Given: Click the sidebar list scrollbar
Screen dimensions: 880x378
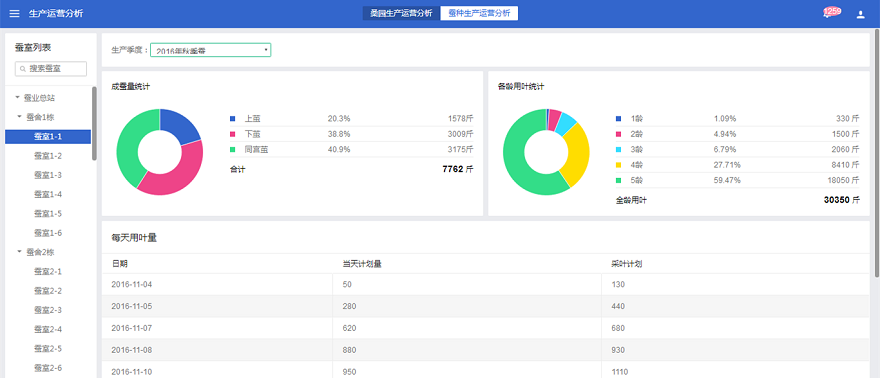Looking at the screenshot, I should (94, 123).
